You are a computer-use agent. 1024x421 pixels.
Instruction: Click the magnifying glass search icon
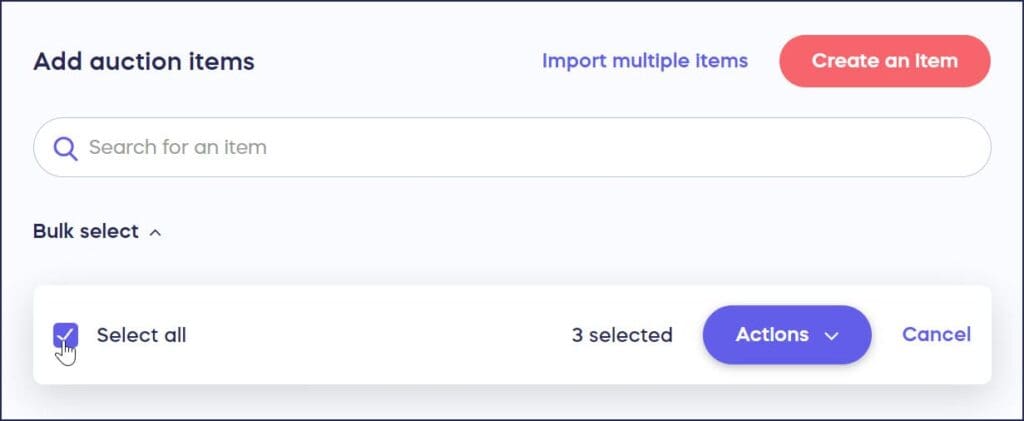[66, 148]
